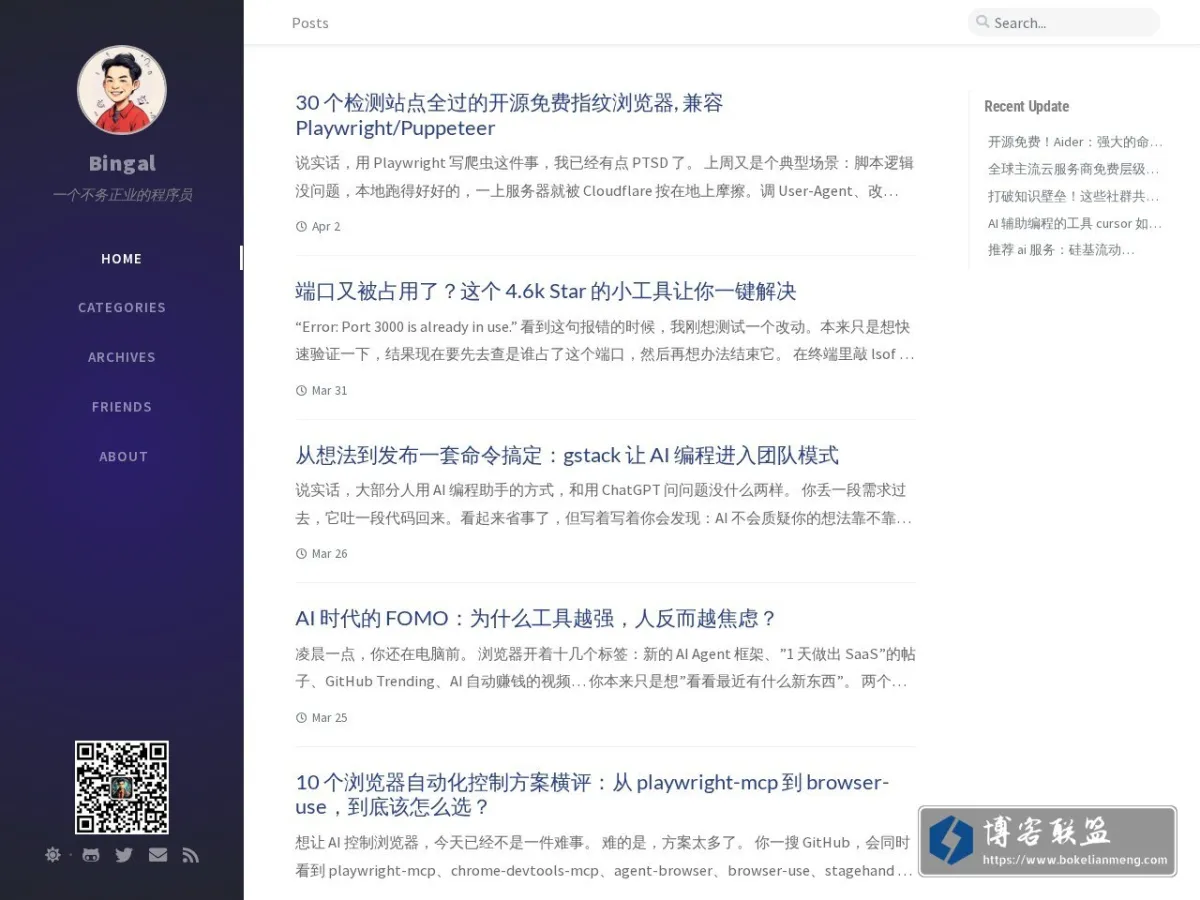Click the Bingal avatar picture
1200x900 pixels.
pyautogui.click(x=122, y=90)
